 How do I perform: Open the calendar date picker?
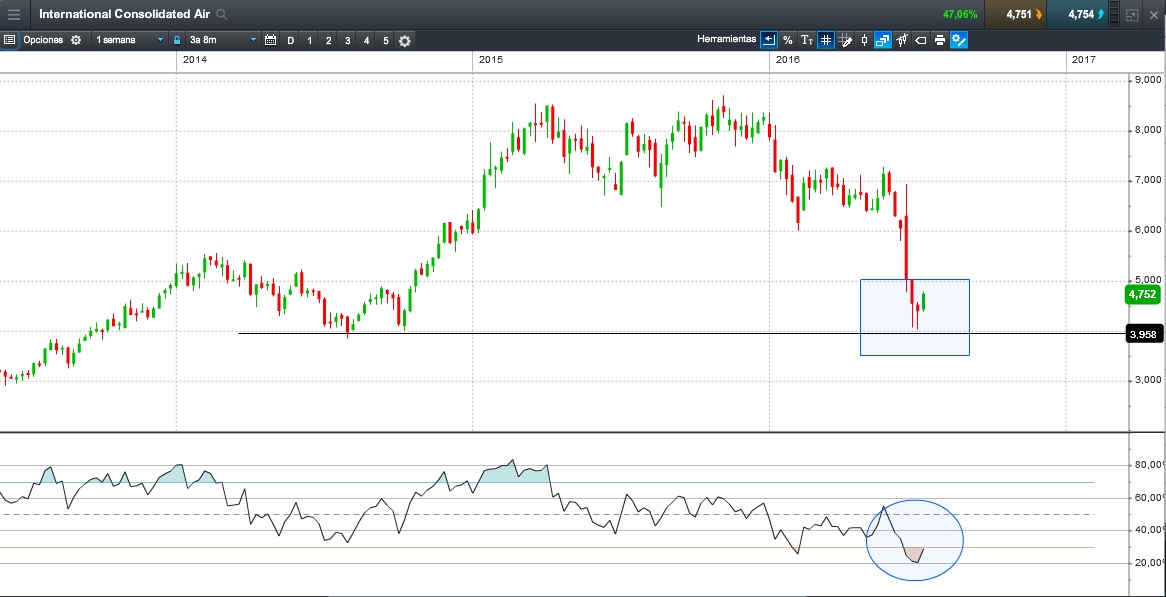(270, 40)
